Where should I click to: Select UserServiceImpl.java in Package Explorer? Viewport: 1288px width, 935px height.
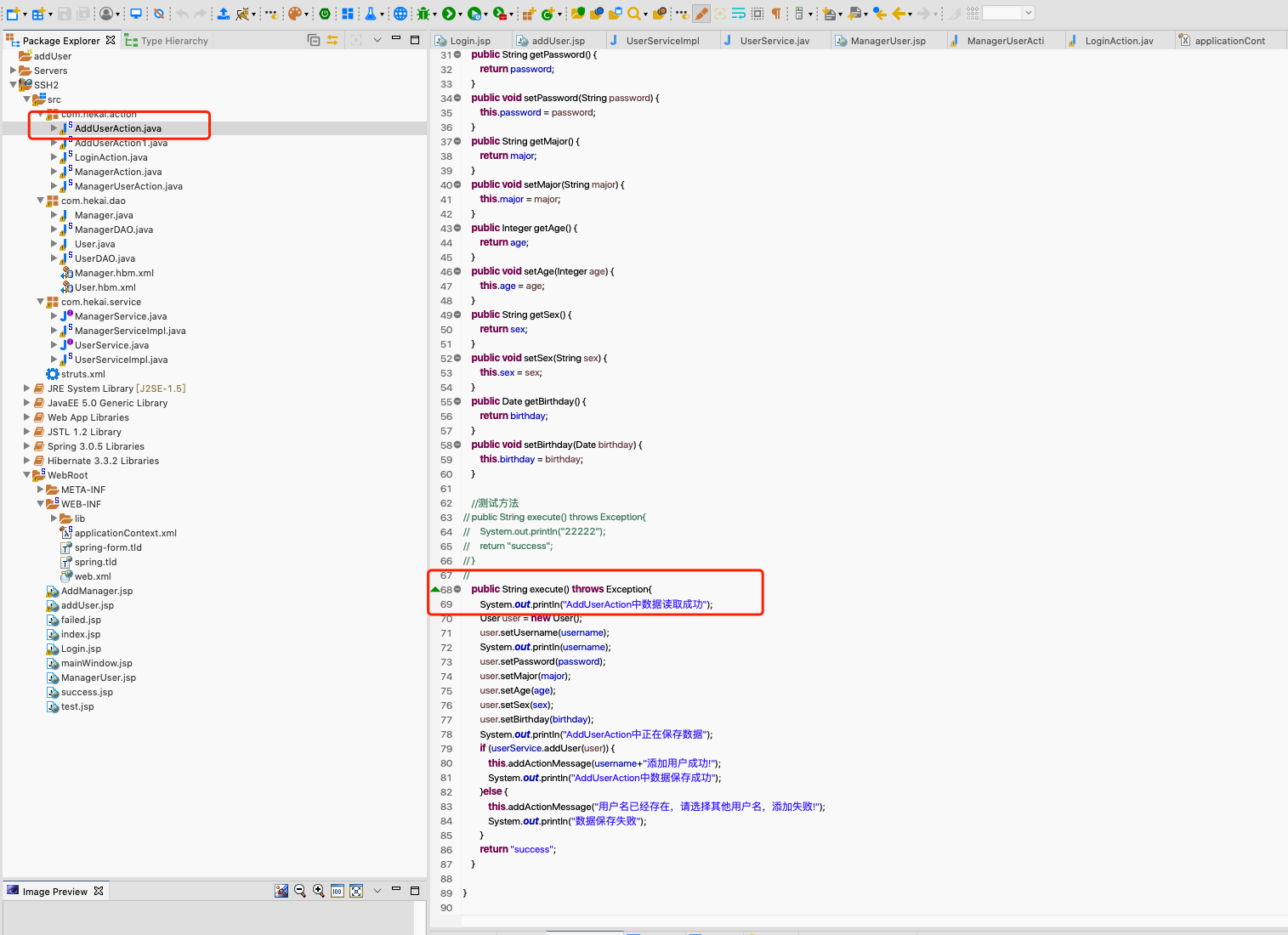pyautogui.click(x=121, y=360)
